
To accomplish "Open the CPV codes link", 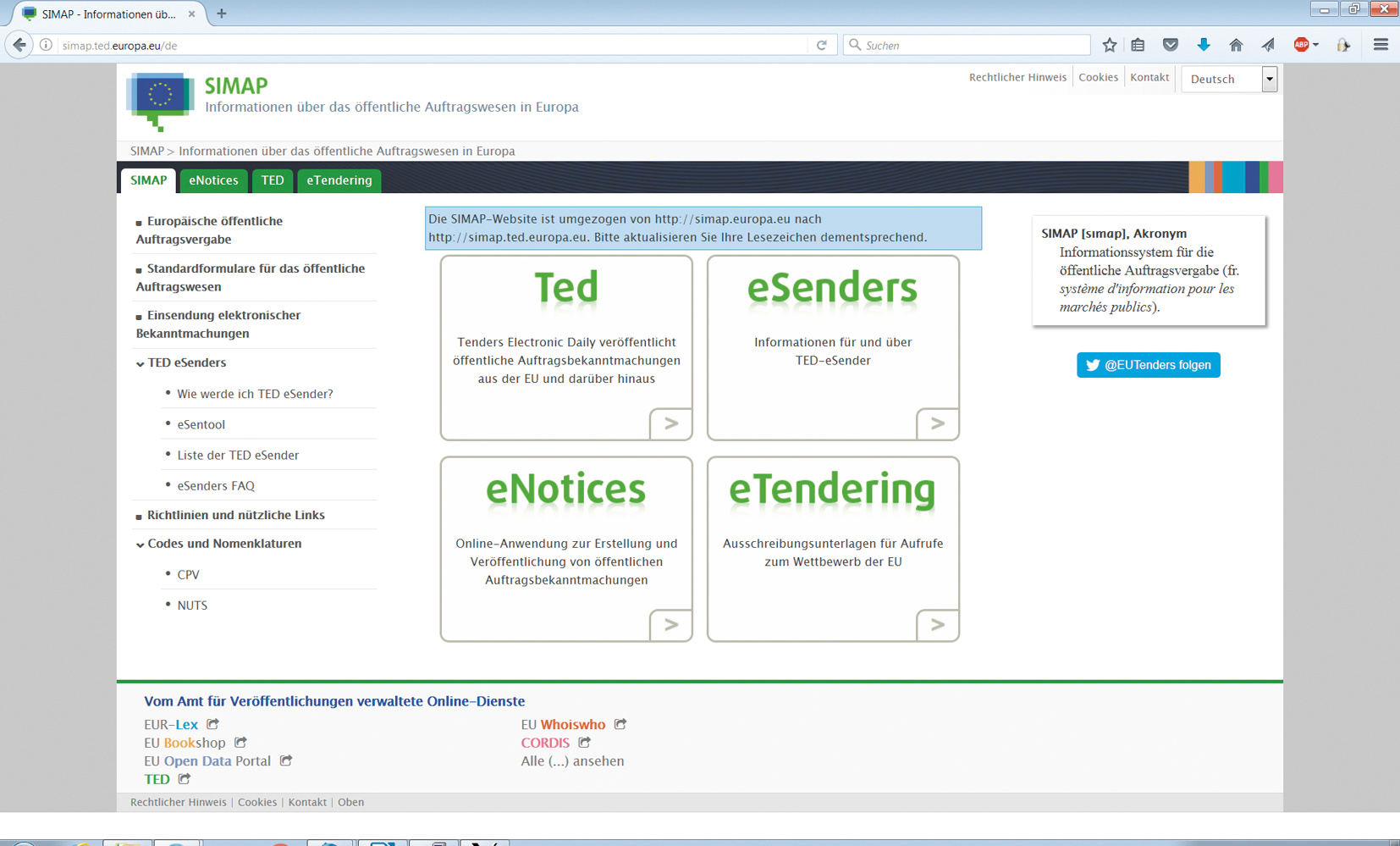I will pos(188,574).
